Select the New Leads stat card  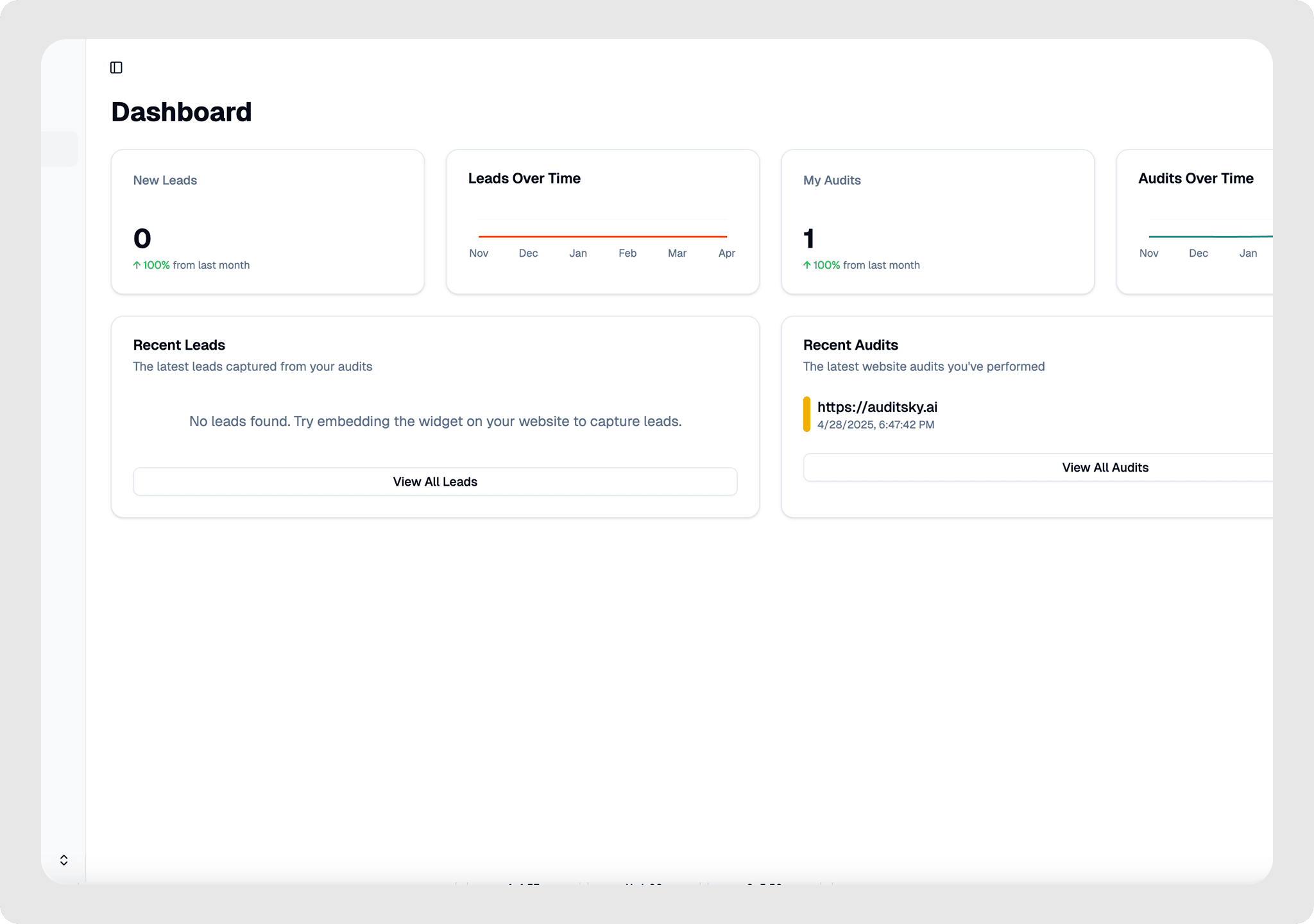point(268,222)
